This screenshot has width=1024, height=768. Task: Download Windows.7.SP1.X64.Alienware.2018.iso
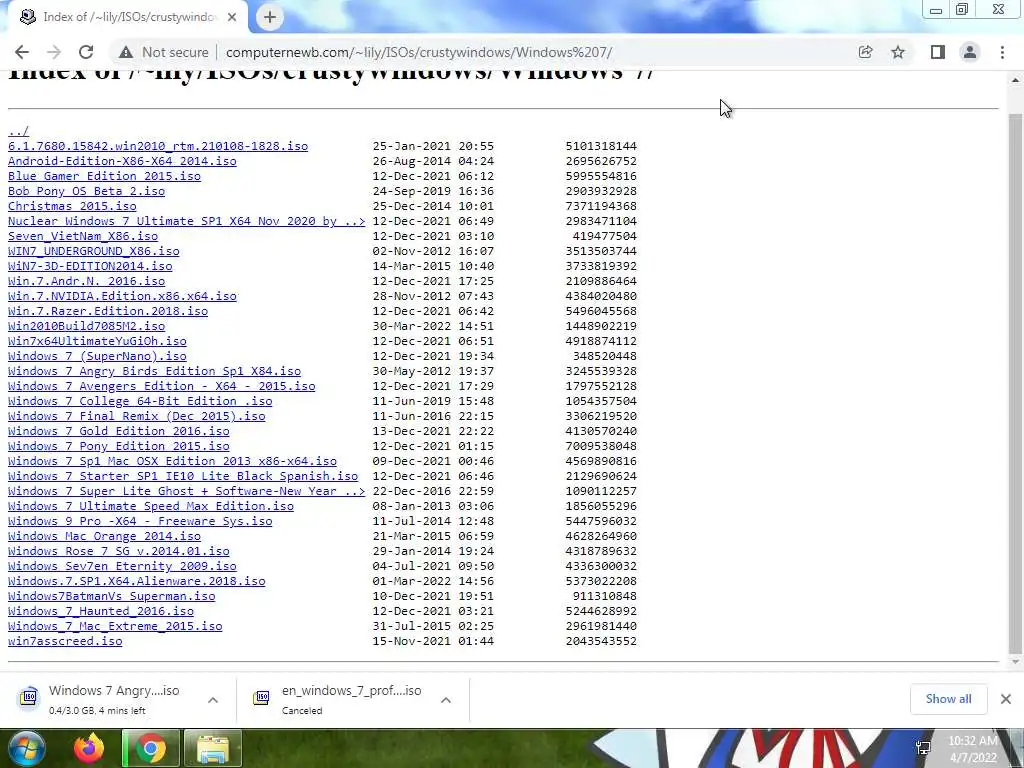coord(136,582)
